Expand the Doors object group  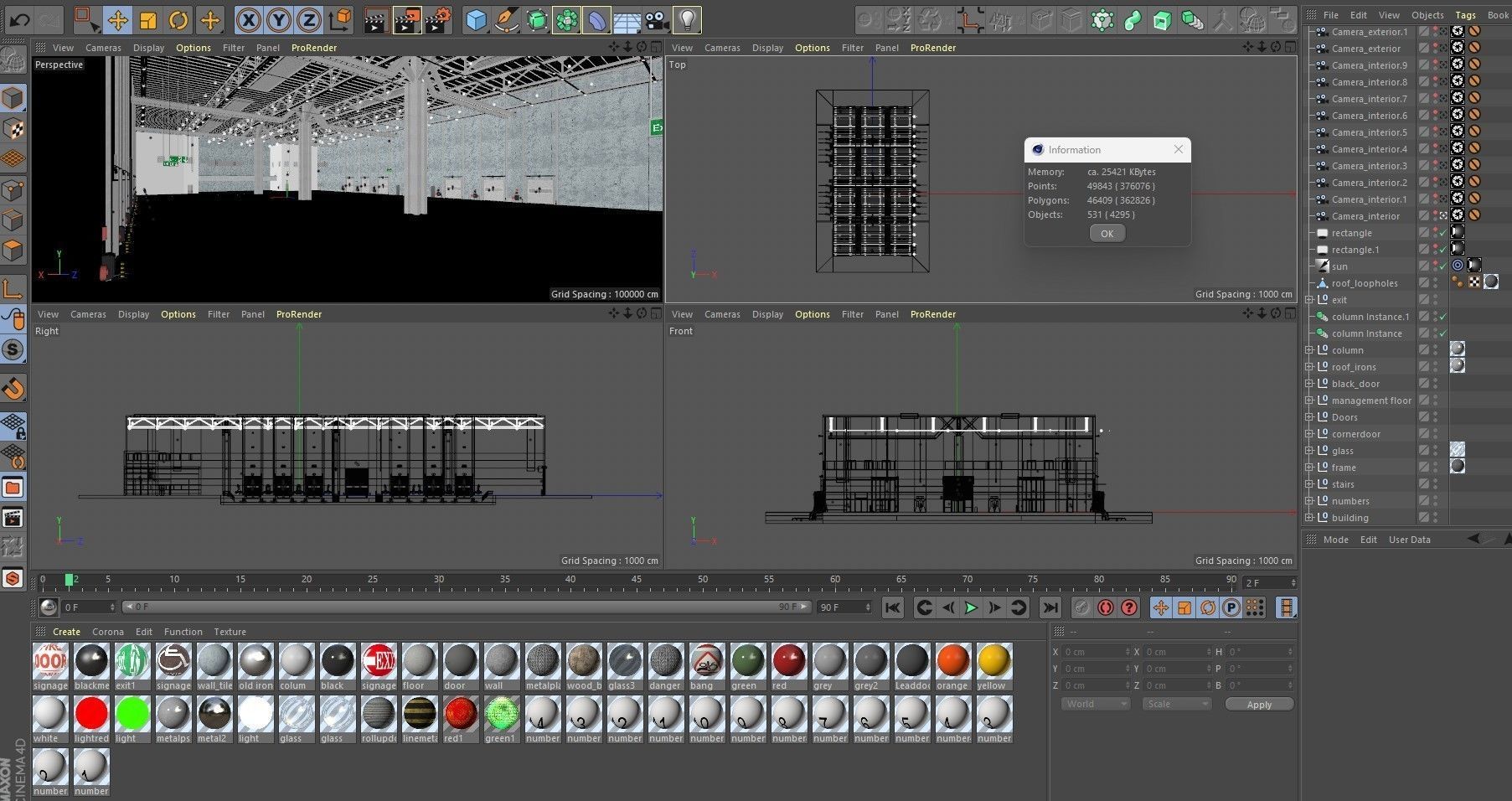pyautogui.click(x=1309, y=417)
